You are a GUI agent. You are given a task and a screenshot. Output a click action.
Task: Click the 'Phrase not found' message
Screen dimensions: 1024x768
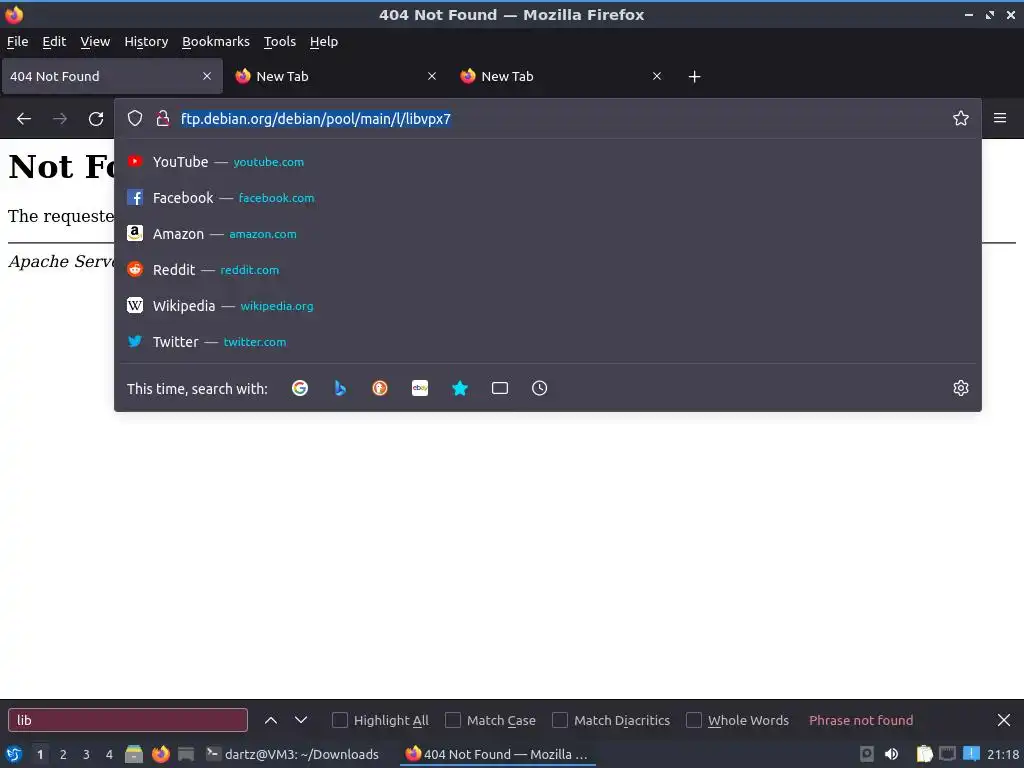click(861, 720)
